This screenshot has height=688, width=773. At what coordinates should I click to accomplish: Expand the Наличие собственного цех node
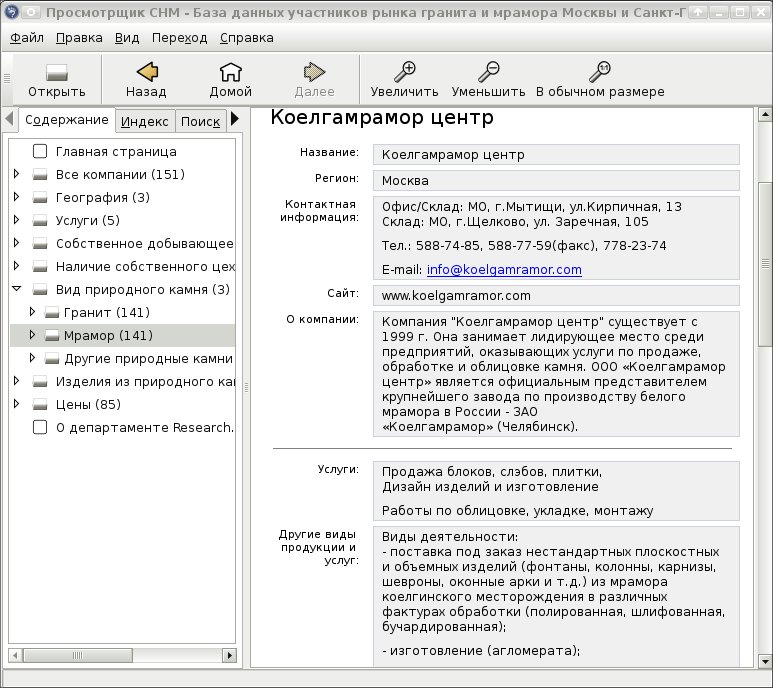[x=16, y=266]
